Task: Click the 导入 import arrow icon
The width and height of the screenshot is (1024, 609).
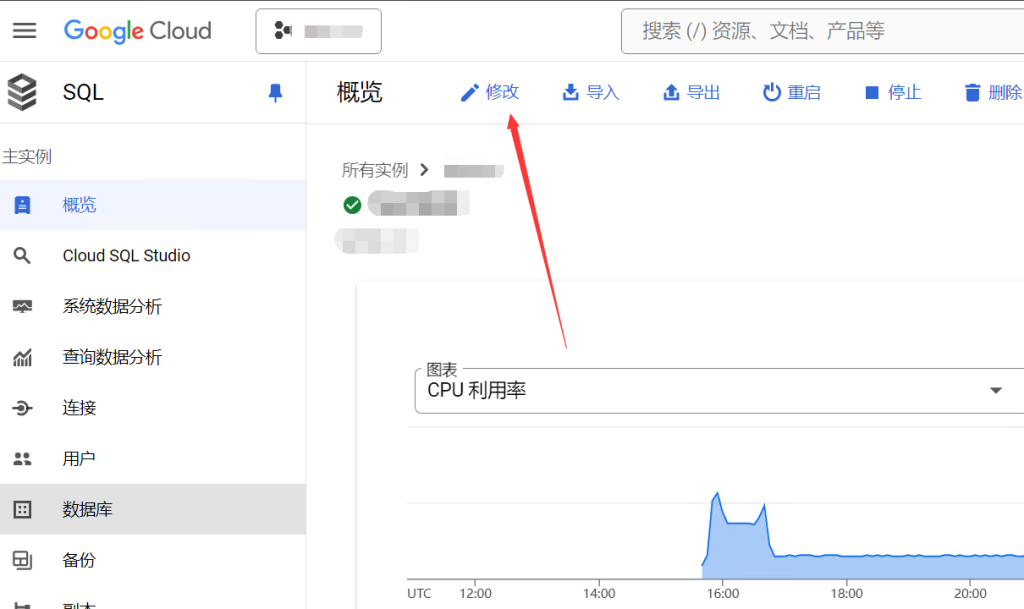Action: [x=570, y=93]
